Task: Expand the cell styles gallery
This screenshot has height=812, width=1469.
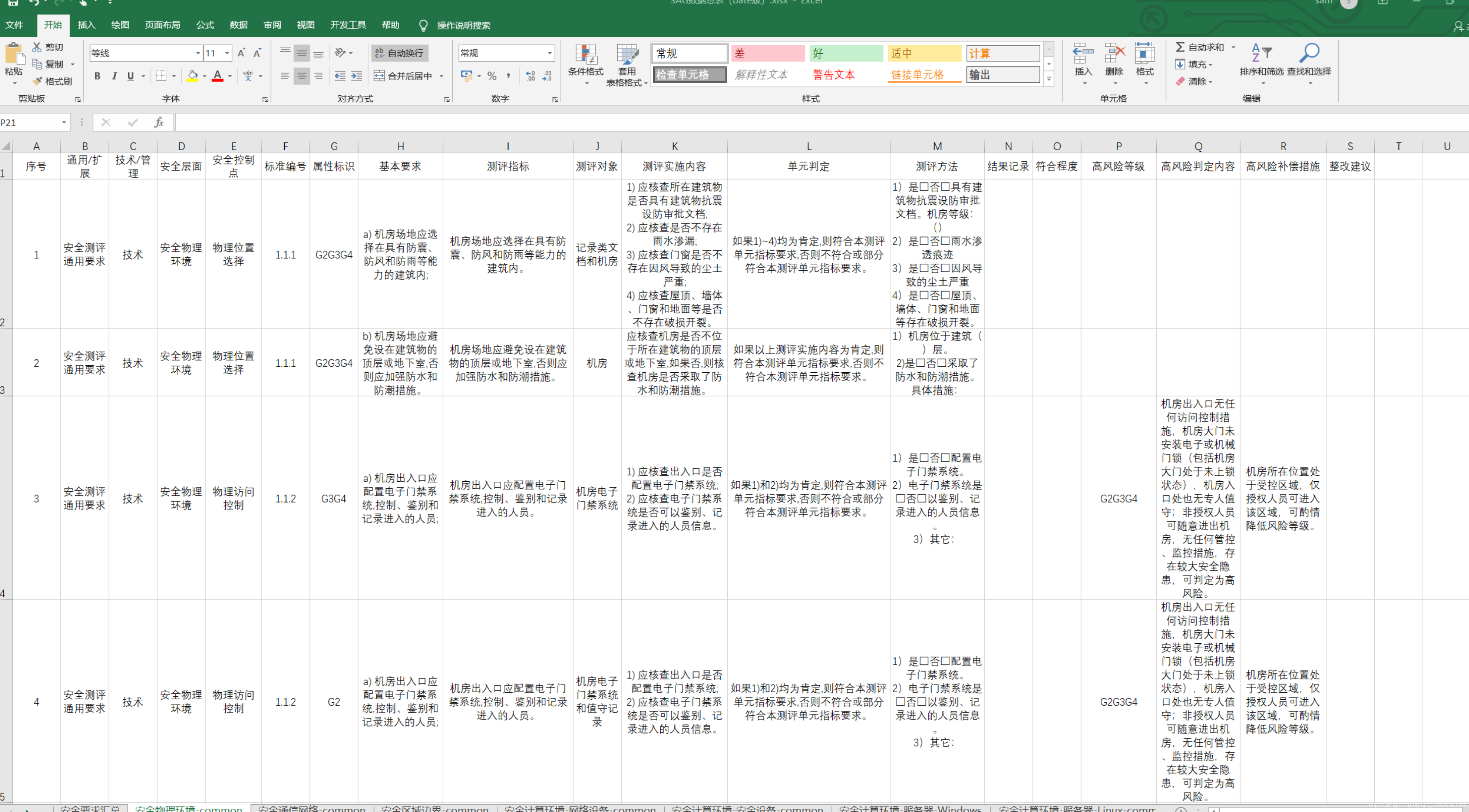Action: point(1048,79)
